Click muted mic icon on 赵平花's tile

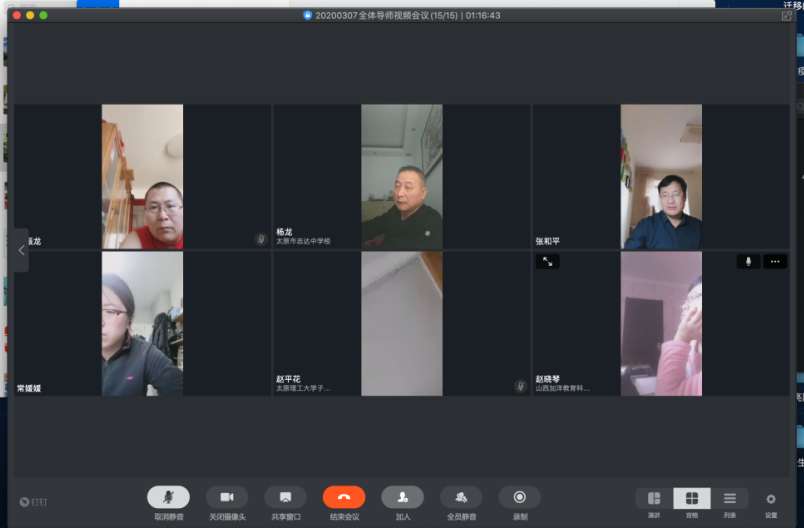519,386
